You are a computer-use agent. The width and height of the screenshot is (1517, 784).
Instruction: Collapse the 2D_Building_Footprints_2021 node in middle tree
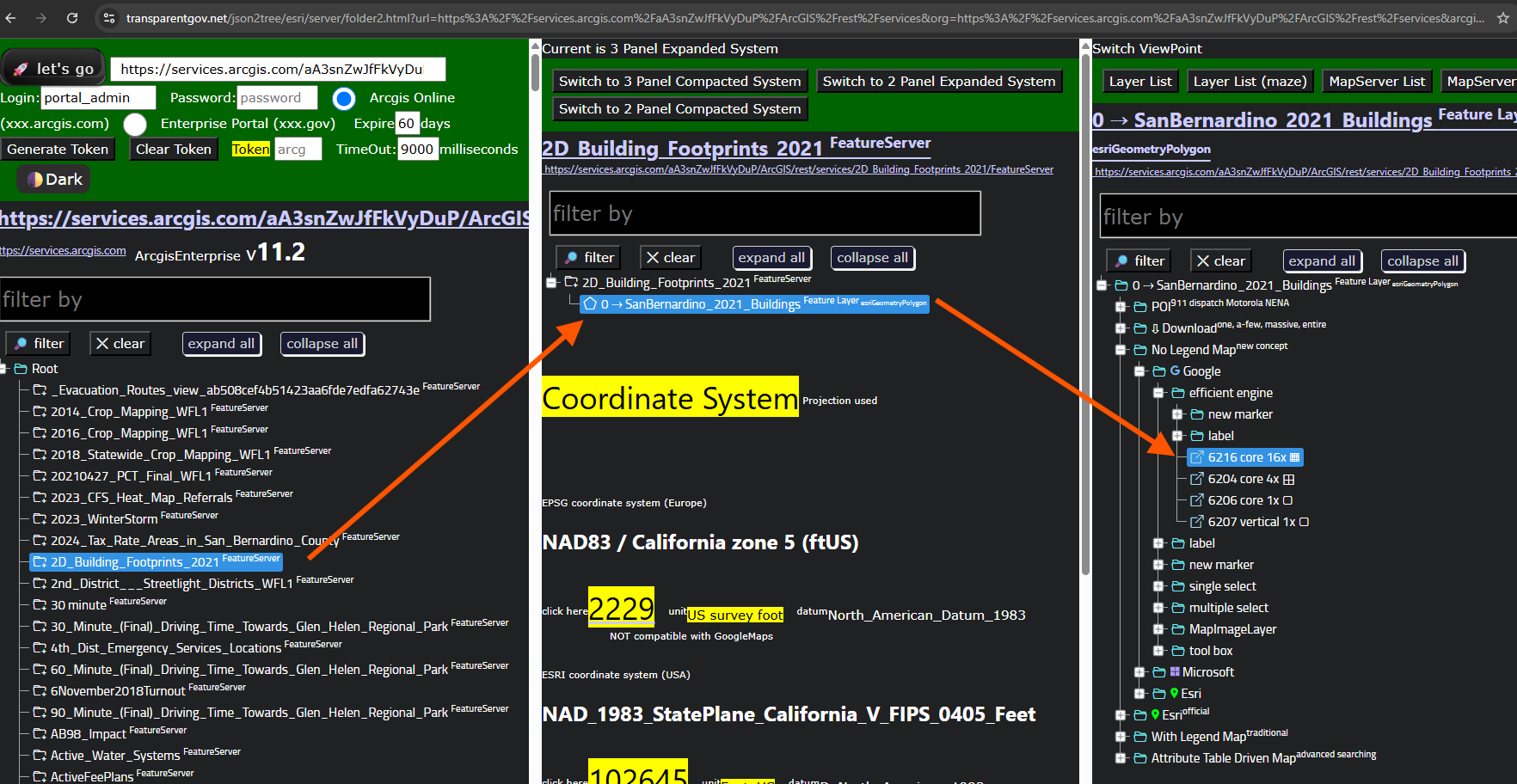point(552,282)
